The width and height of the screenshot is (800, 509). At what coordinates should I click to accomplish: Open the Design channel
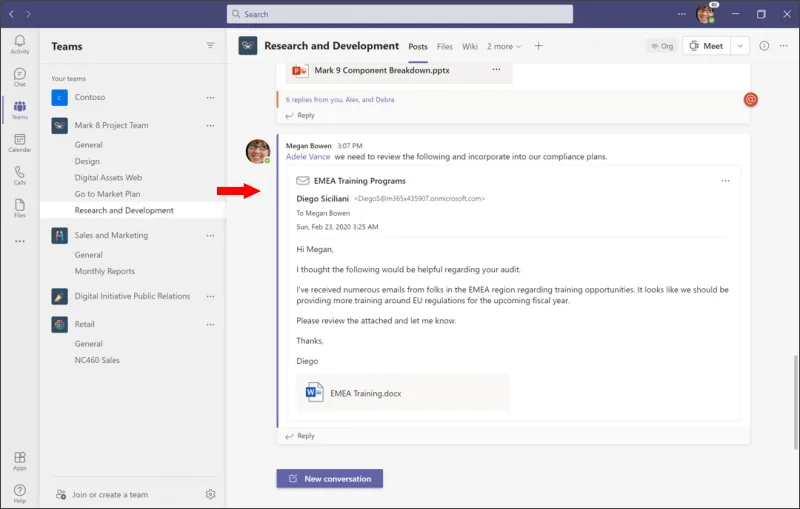87,161
